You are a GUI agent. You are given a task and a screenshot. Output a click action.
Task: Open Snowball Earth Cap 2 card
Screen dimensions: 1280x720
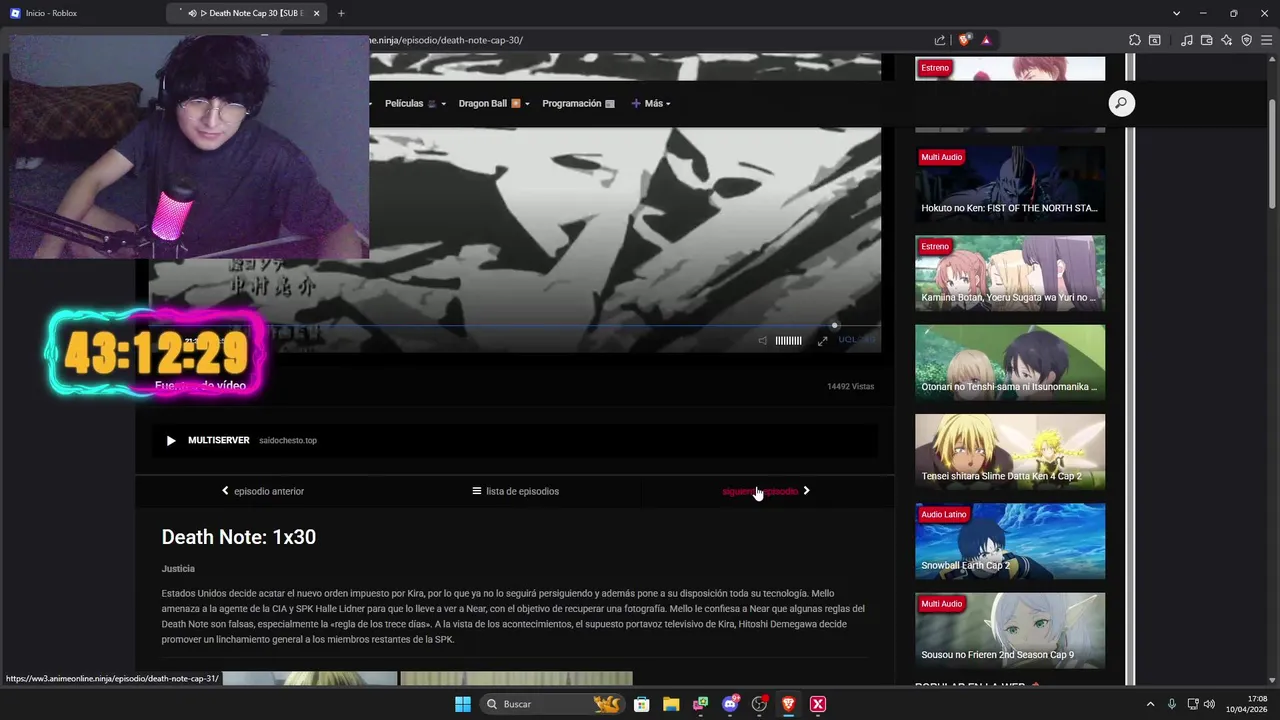pyautogui.click(x=1010, y=540)
